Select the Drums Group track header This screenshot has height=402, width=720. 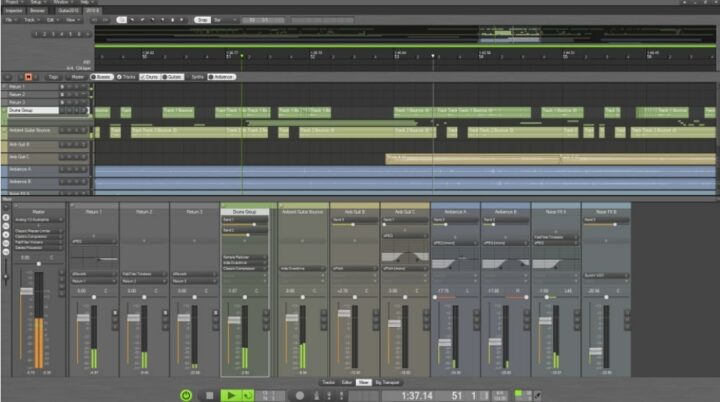pyautogui.click(x=30, y=110)
